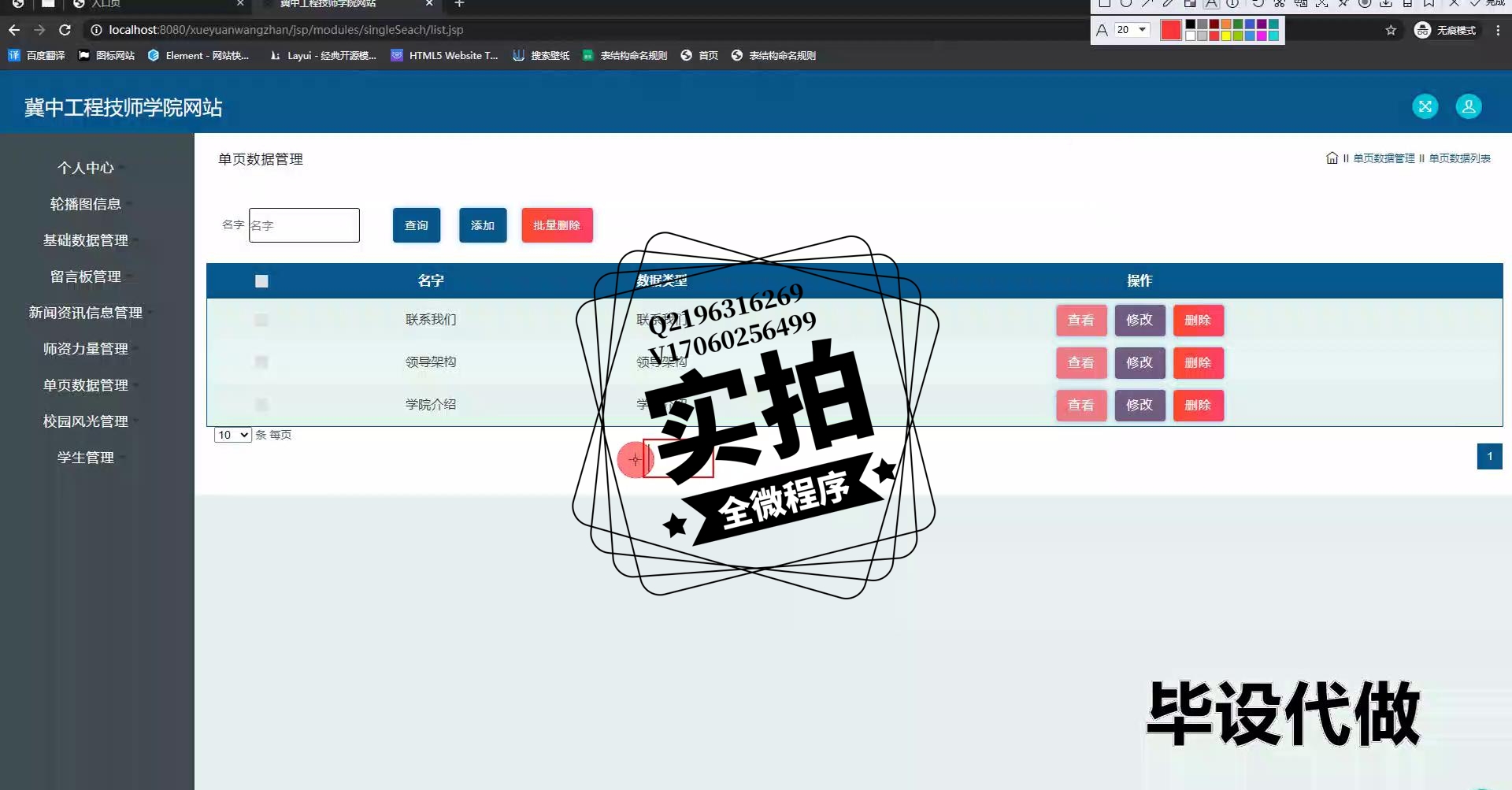Click 删除 for the 领导架构 row
1512x790 pixels.
(1198, 363)
